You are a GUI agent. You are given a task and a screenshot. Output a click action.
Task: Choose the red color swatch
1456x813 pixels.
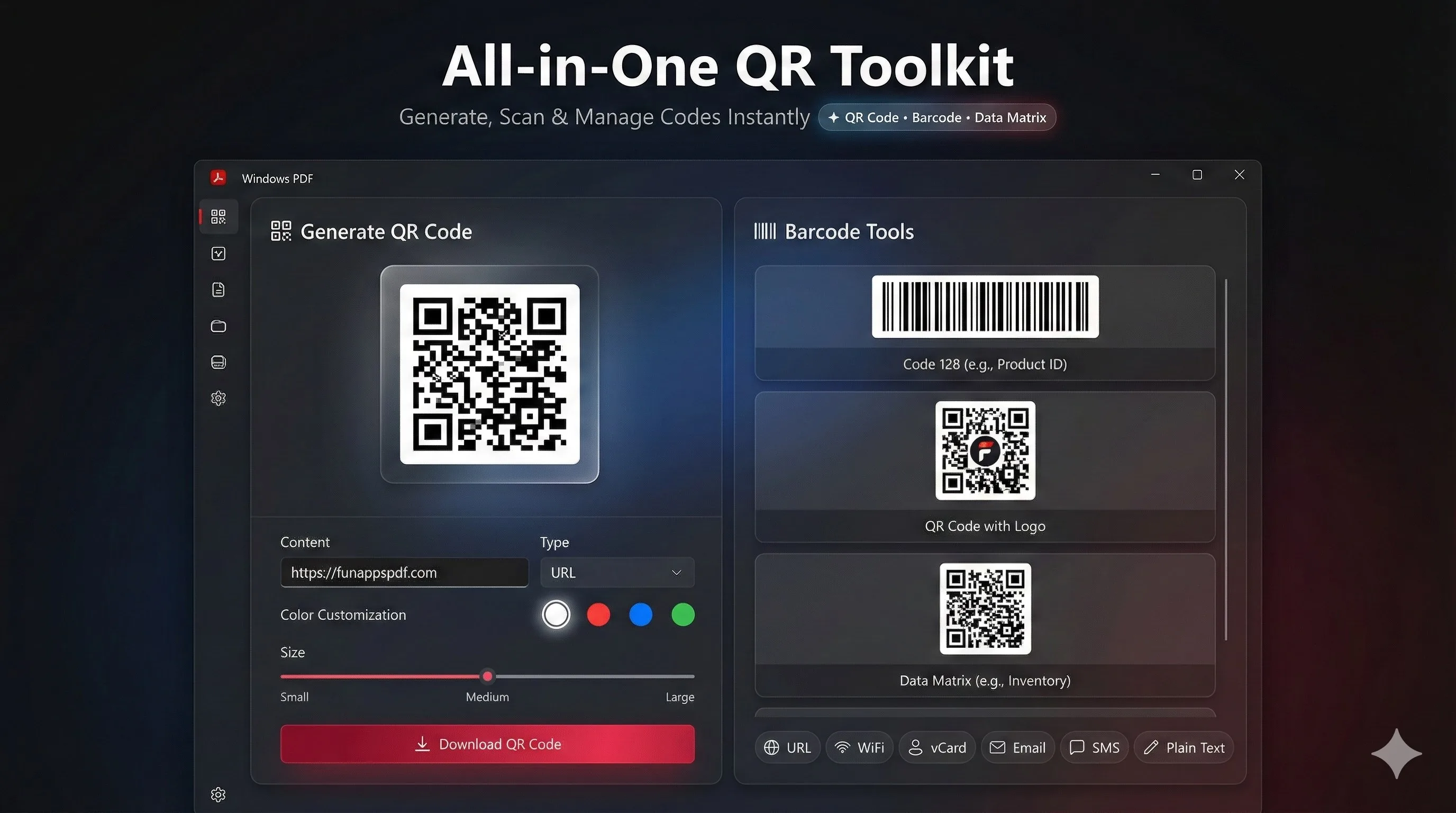click(x=598, y=615)
